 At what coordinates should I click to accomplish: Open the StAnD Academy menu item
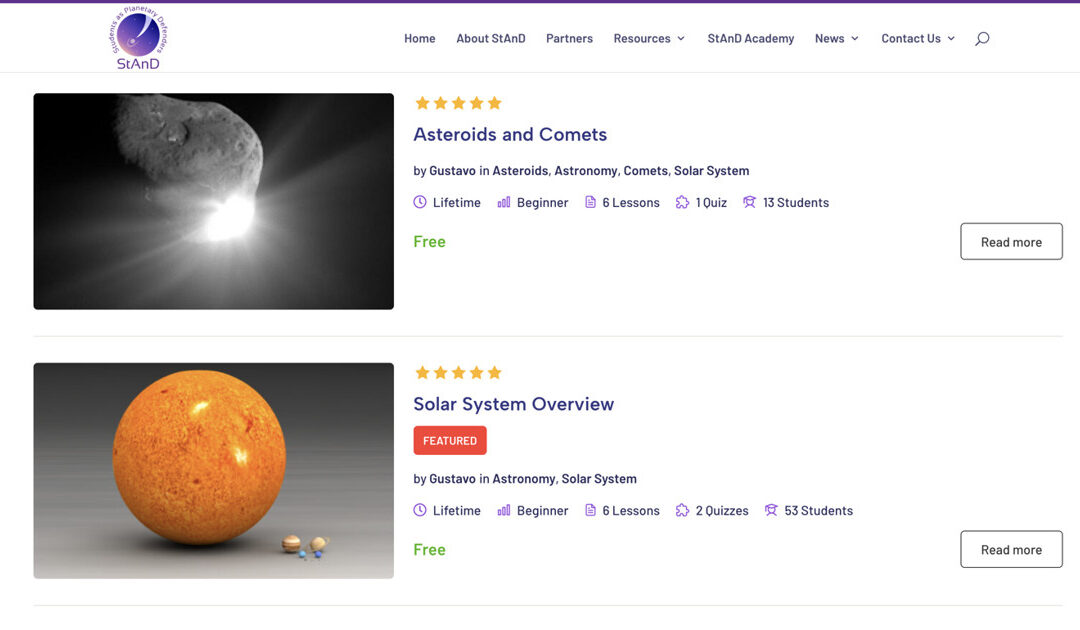(751, 38)
